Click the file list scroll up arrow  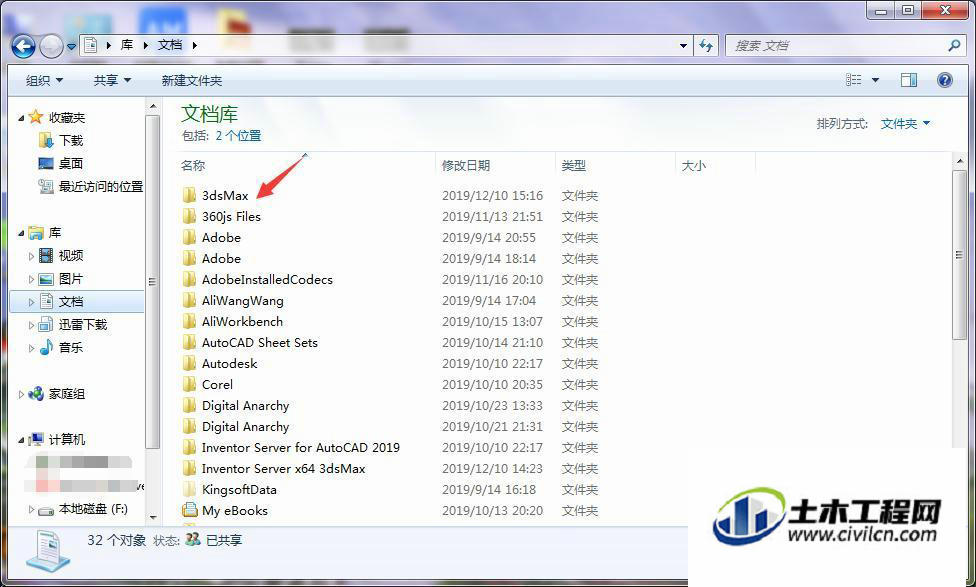coord(959,161)
